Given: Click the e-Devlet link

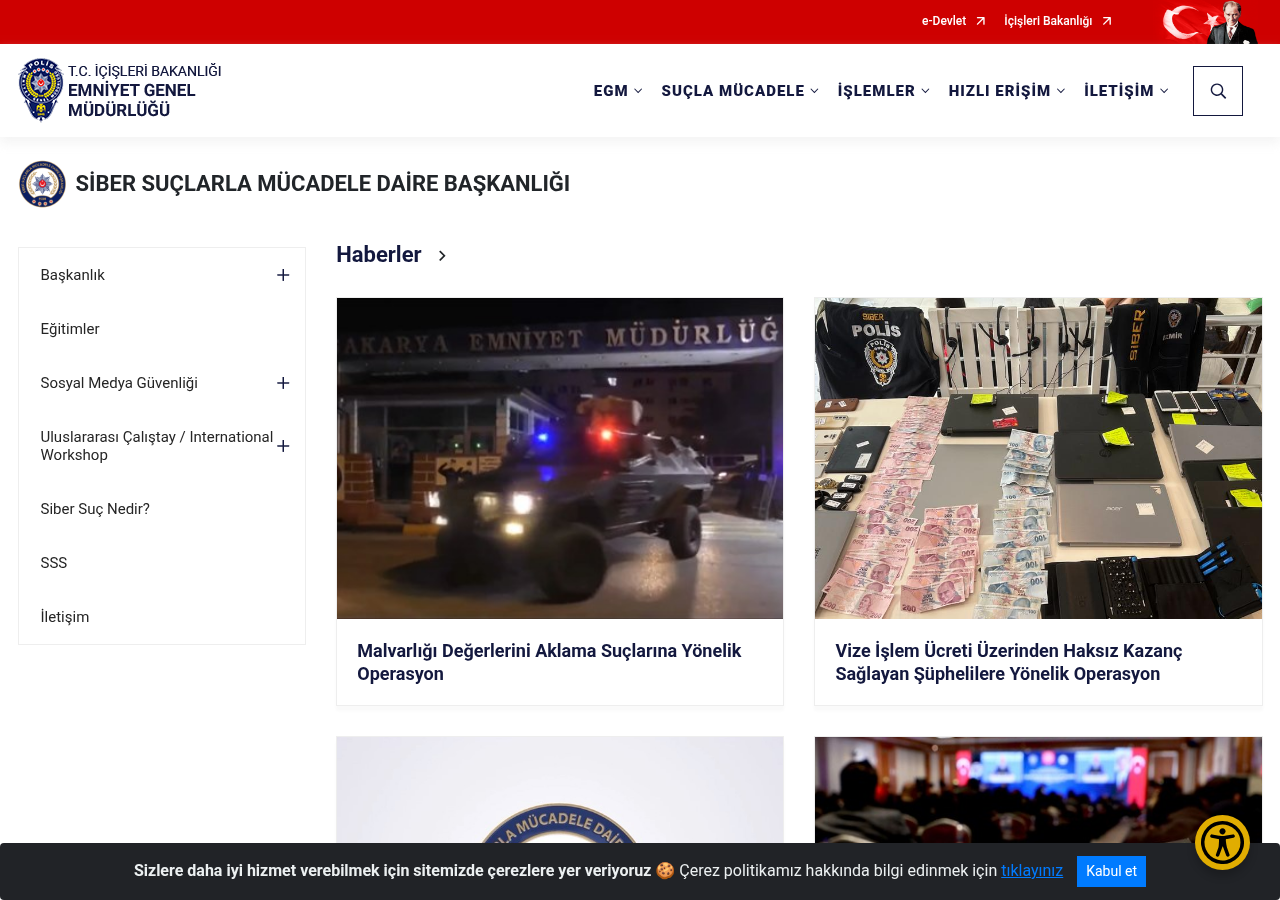Looking at the screenshot, I should (944, 21).
